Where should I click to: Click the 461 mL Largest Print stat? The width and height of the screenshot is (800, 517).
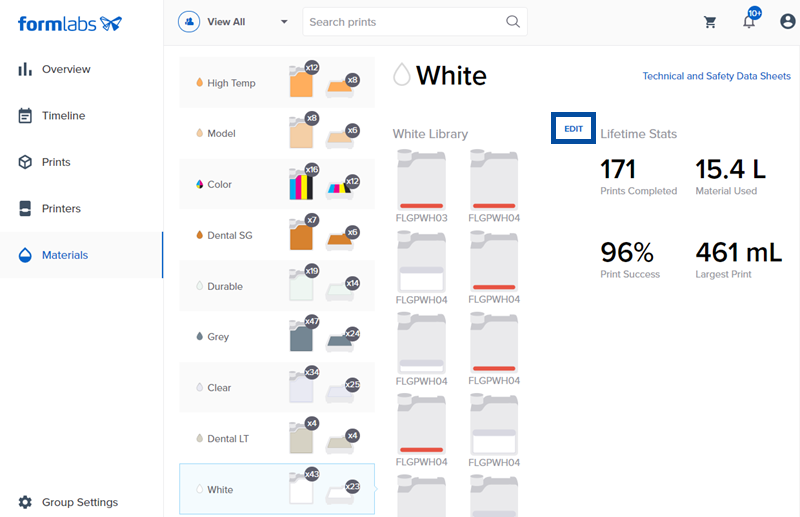739,260
